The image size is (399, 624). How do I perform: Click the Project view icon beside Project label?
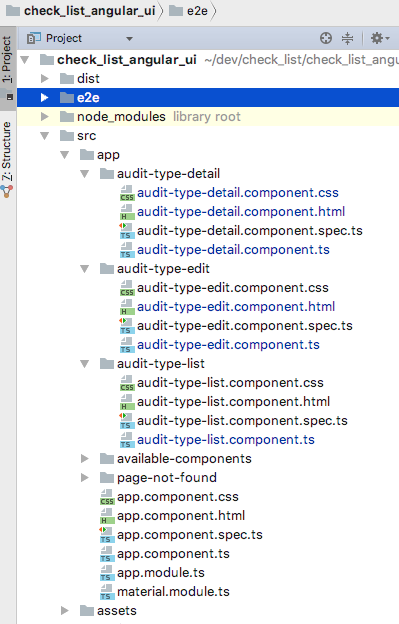(34, 38)
